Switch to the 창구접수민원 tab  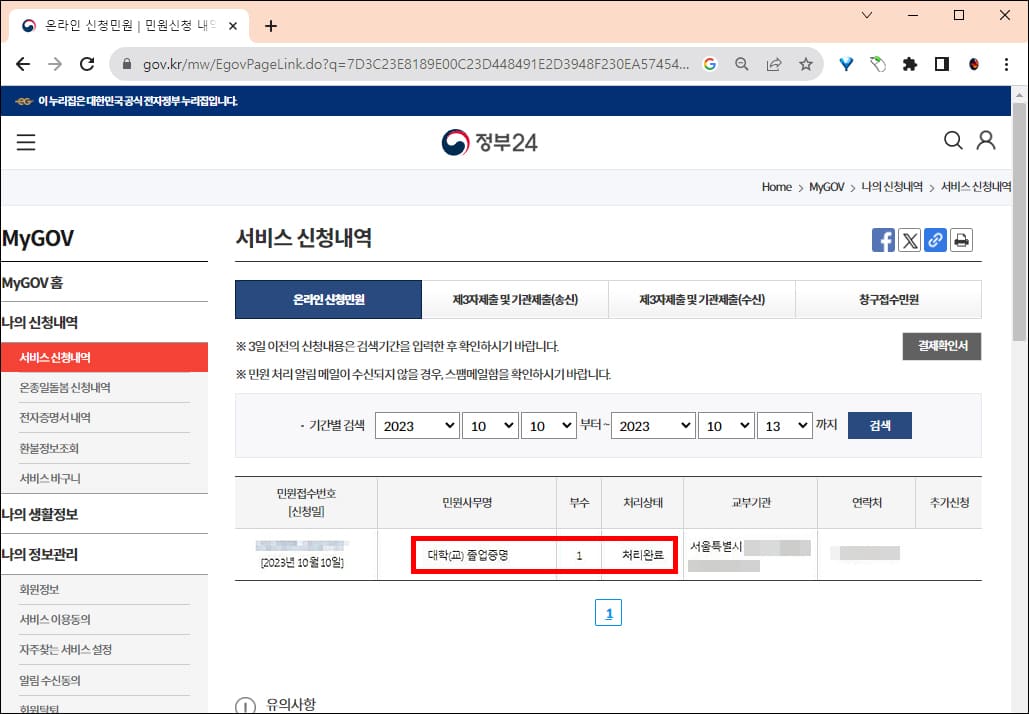(888, 299)
